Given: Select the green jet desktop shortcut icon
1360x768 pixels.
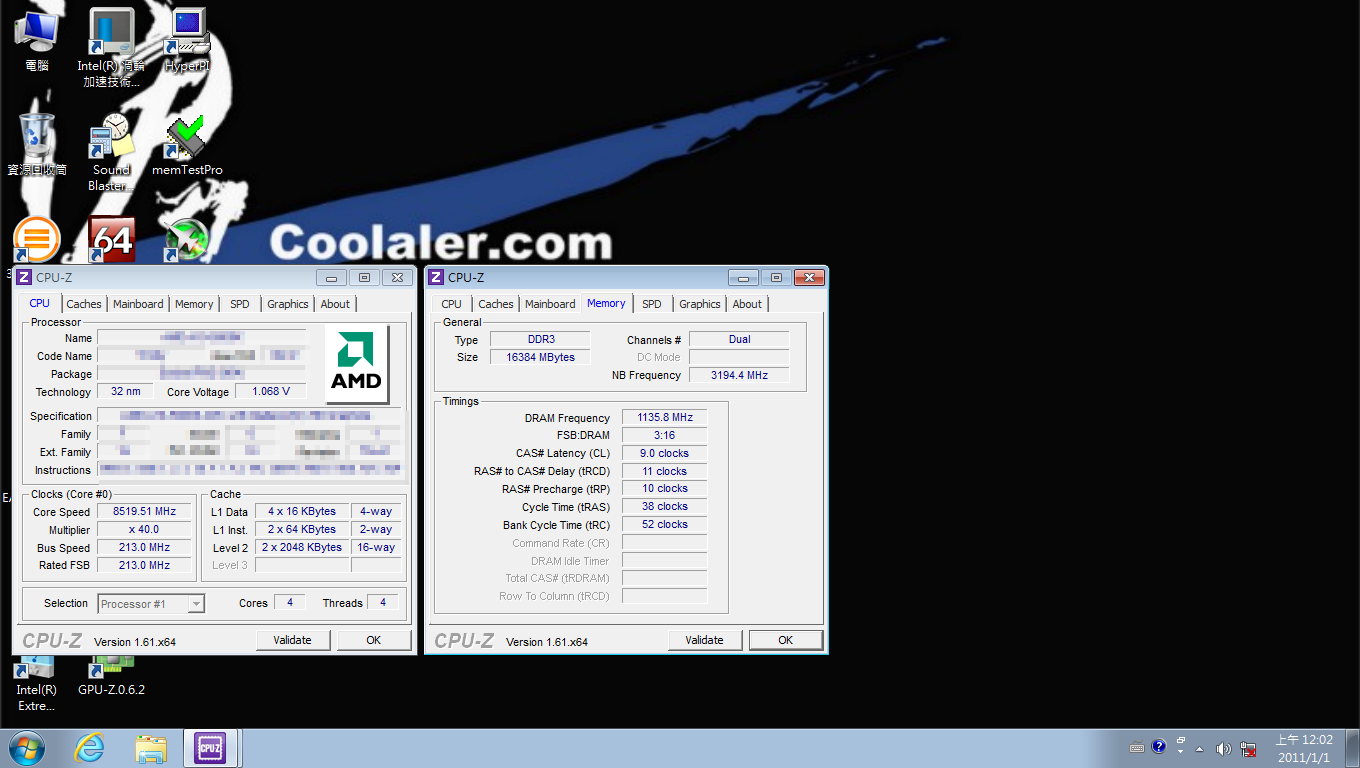Looking at the screenshot, I should [187, 241].
